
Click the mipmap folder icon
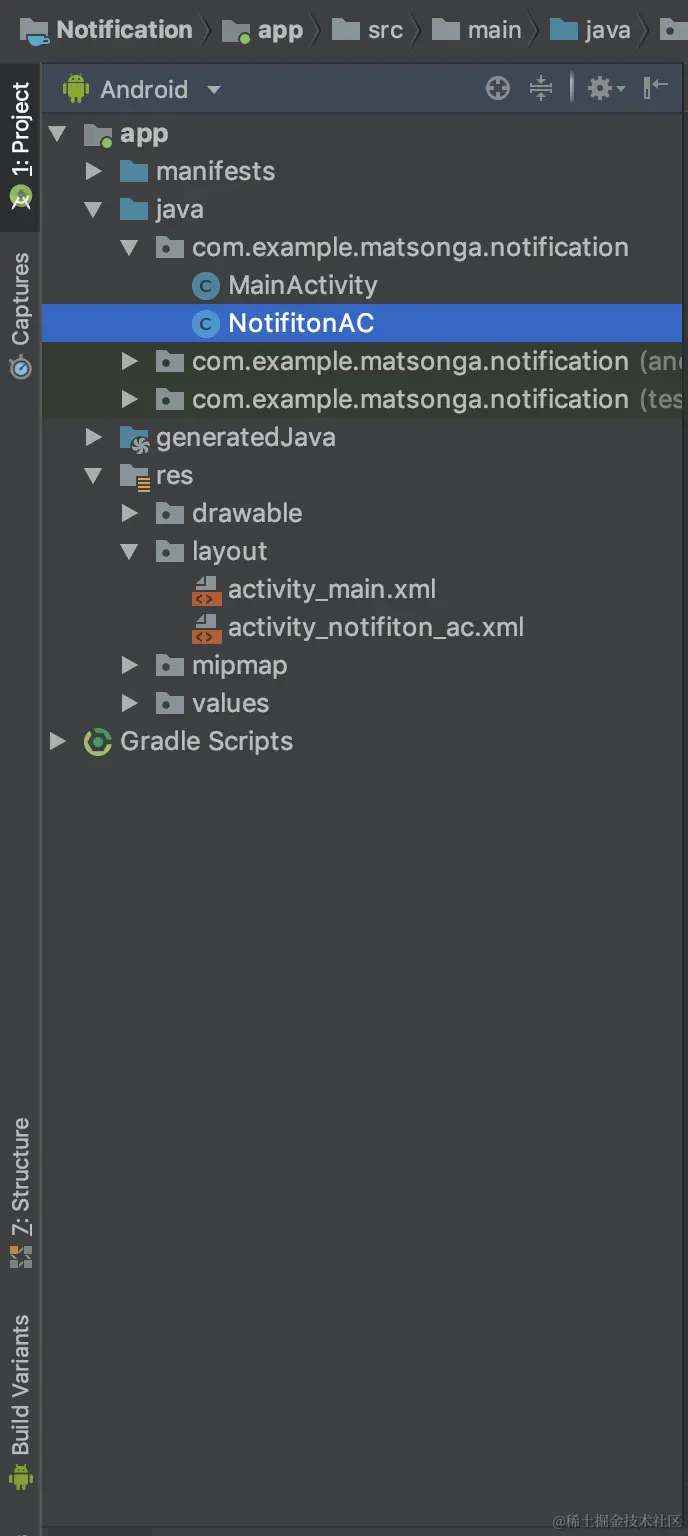[x=170, y=665]
